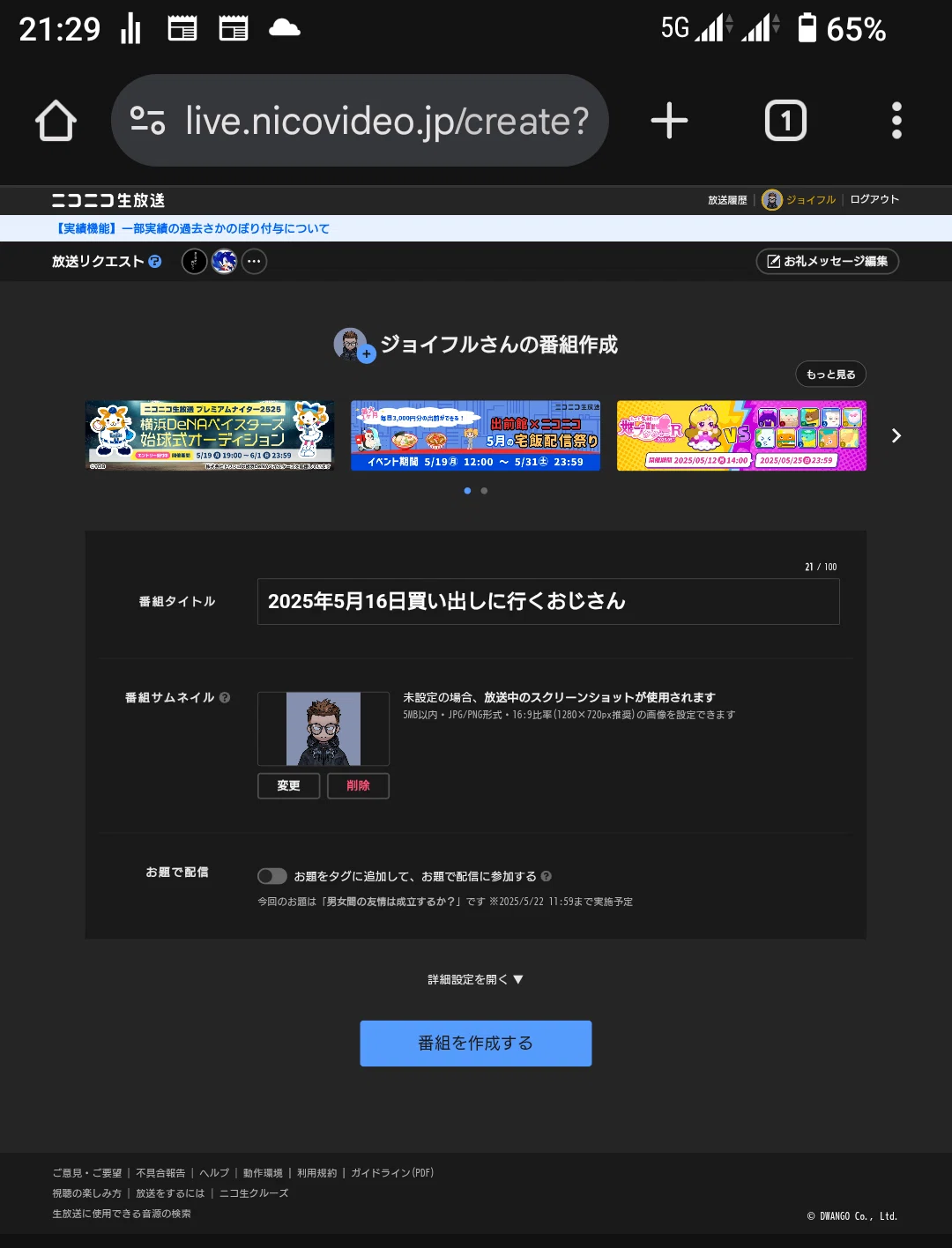
Task: Open ジョイフル user avatar in header
Action: pos(772,200)
